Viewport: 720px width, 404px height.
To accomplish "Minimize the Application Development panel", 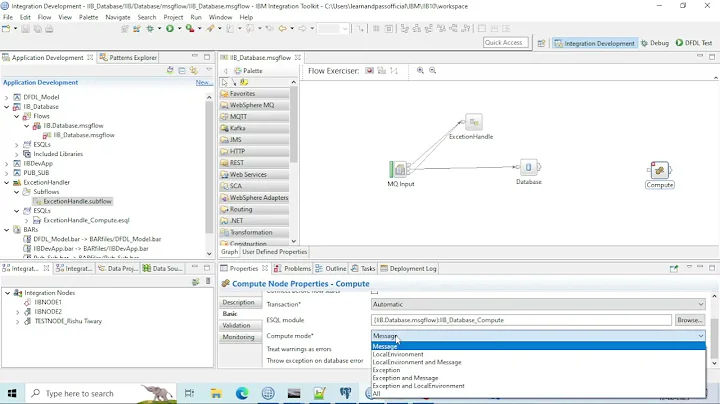I will (x=195, y=56).
